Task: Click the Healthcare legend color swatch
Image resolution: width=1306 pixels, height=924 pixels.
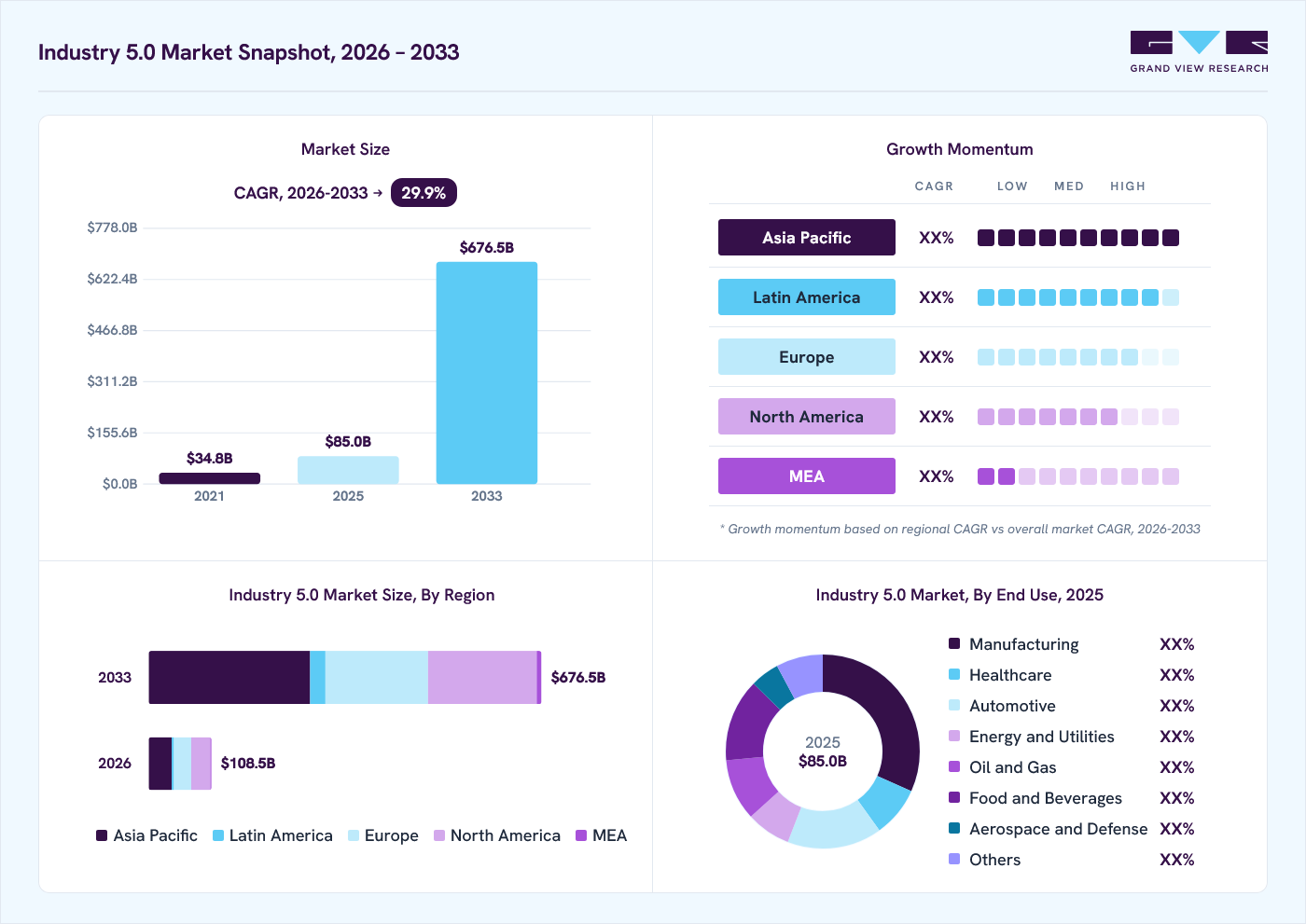Action: click(954, 674)
